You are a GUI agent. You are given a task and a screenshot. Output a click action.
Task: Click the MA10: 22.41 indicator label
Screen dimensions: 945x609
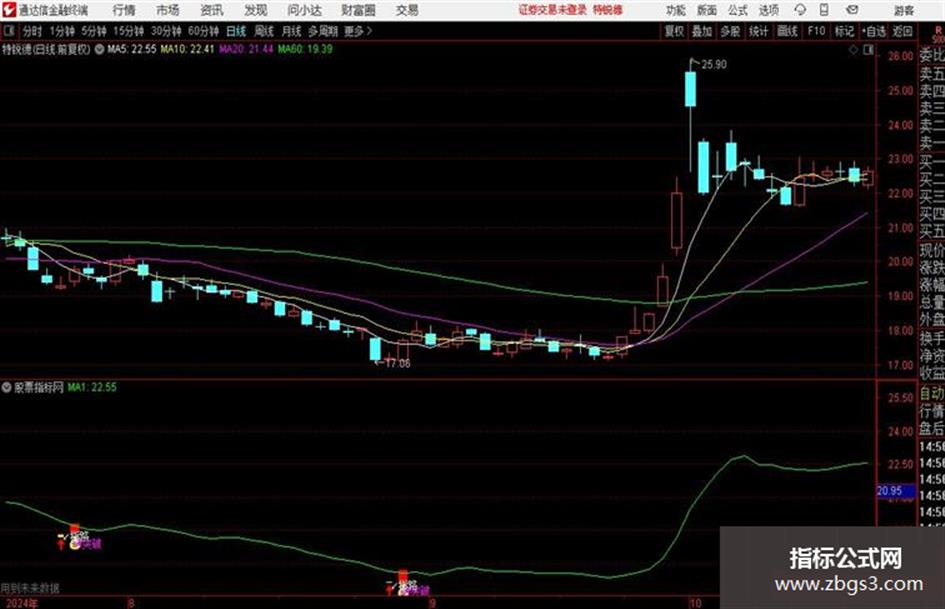[187, 49]
